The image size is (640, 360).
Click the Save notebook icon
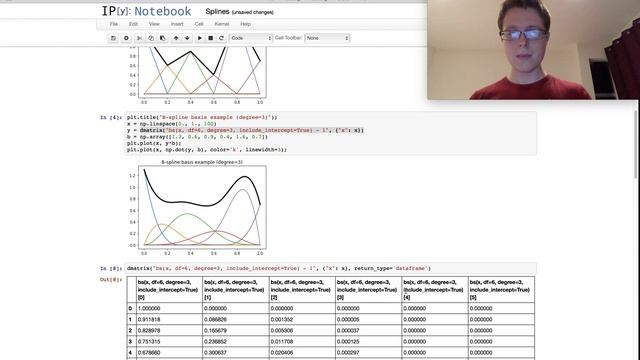(113, 38)
